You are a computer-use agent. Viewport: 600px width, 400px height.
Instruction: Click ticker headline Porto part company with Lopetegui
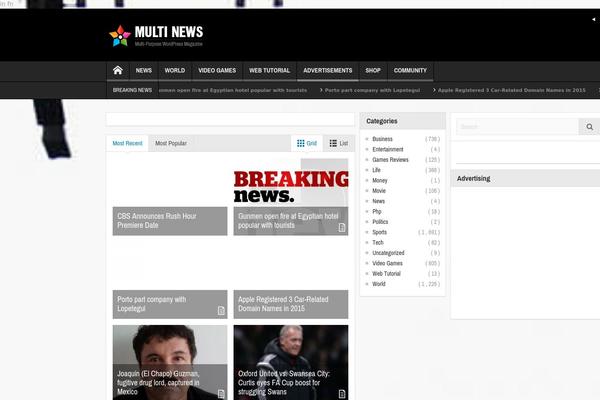[372, 90]
